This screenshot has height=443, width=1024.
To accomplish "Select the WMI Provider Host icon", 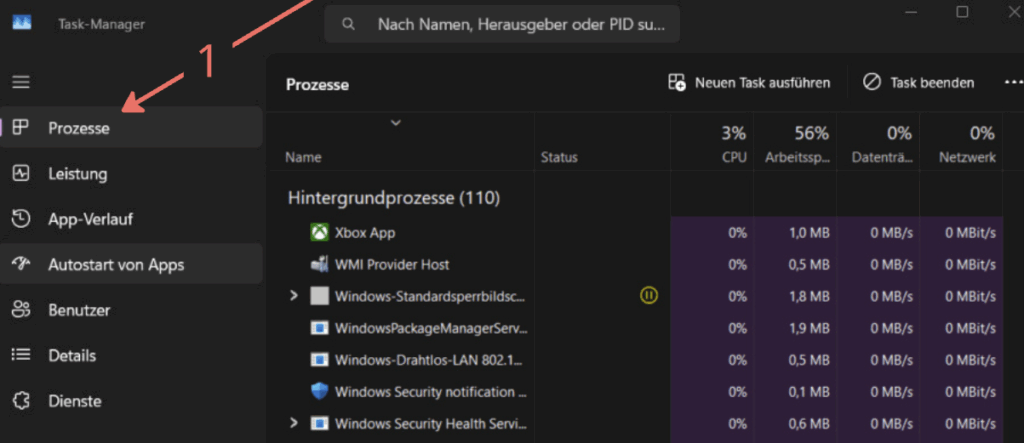I will [x=319, y=265].
